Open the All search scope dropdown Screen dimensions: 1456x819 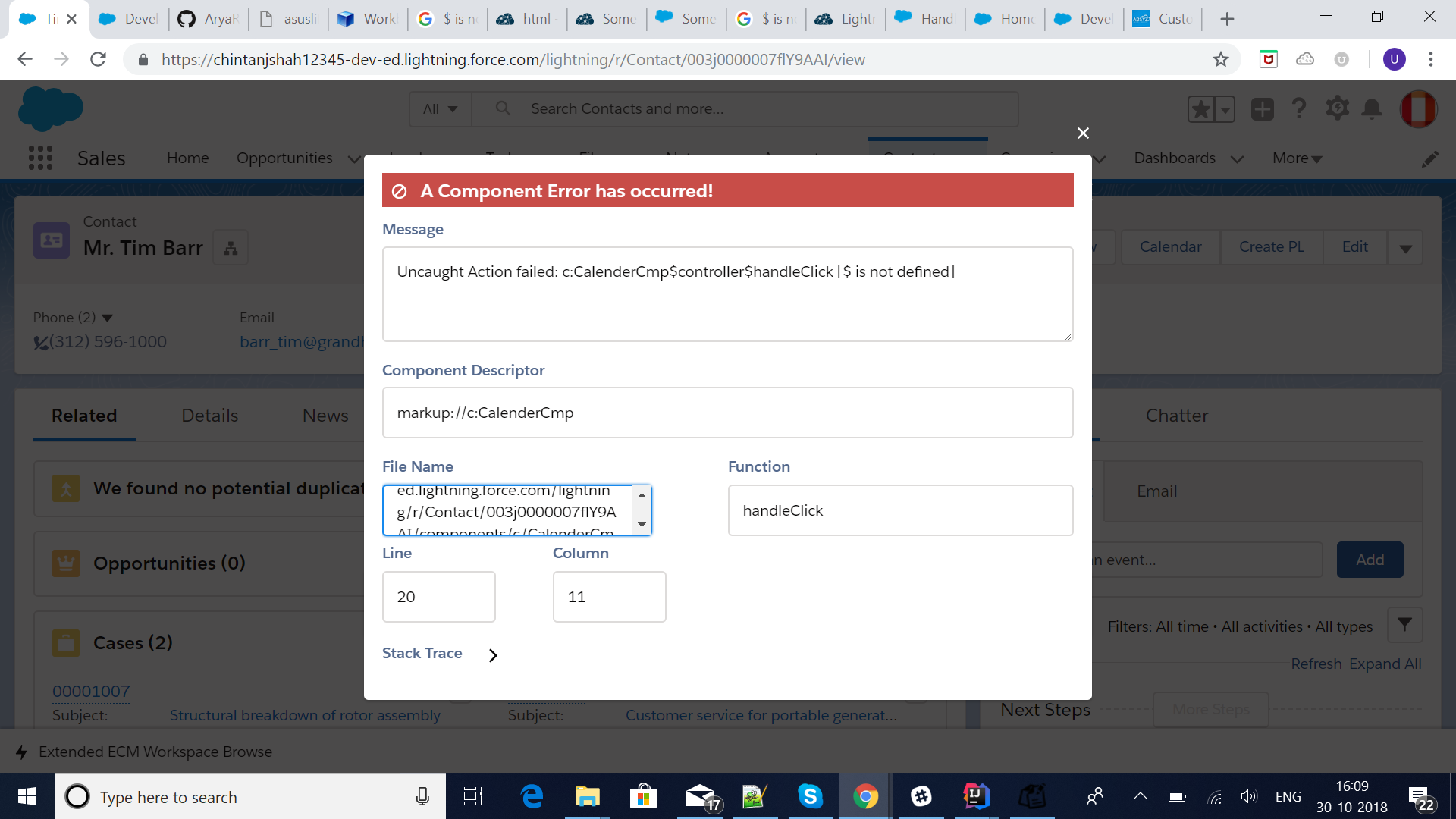click(440, 109)
